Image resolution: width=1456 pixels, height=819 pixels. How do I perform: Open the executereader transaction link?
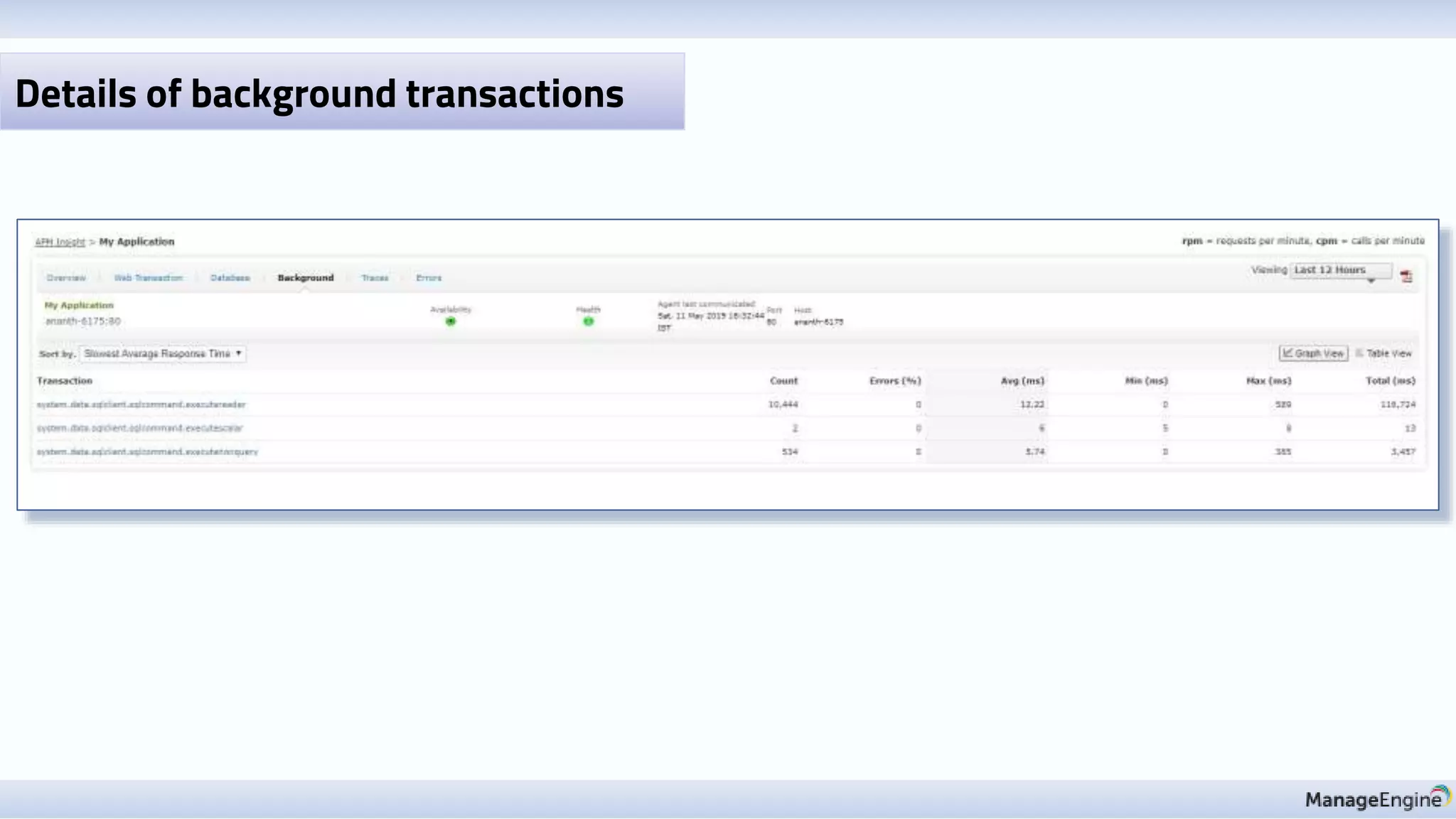click(141, 405)
